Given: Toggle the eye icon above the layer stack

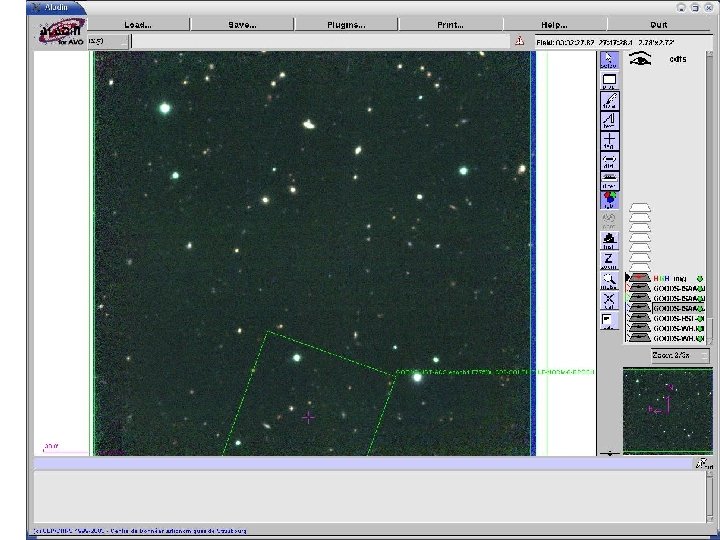Looking at the screenshot, I should 640,59.
